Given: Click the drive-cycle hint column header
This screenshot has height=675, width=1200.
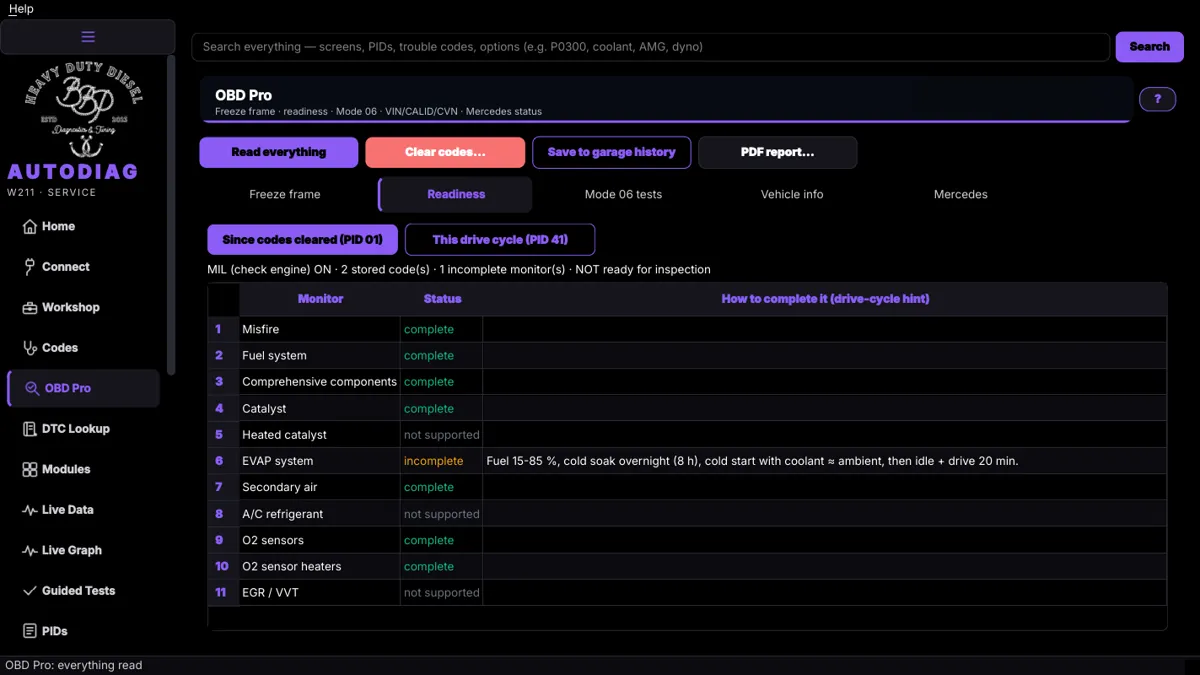Looking at the screenshot, I should coord(825,299).
